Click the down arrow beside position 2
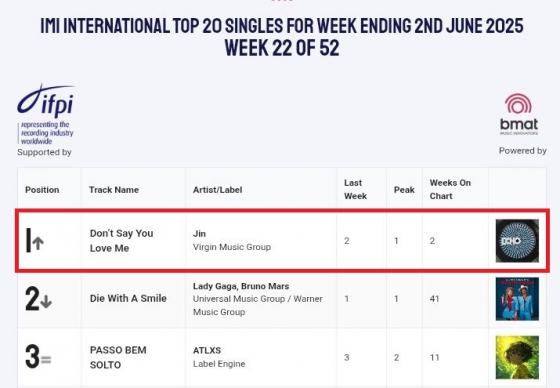The image size is (560, 388). pyautogui.click(x=46, y=302)
